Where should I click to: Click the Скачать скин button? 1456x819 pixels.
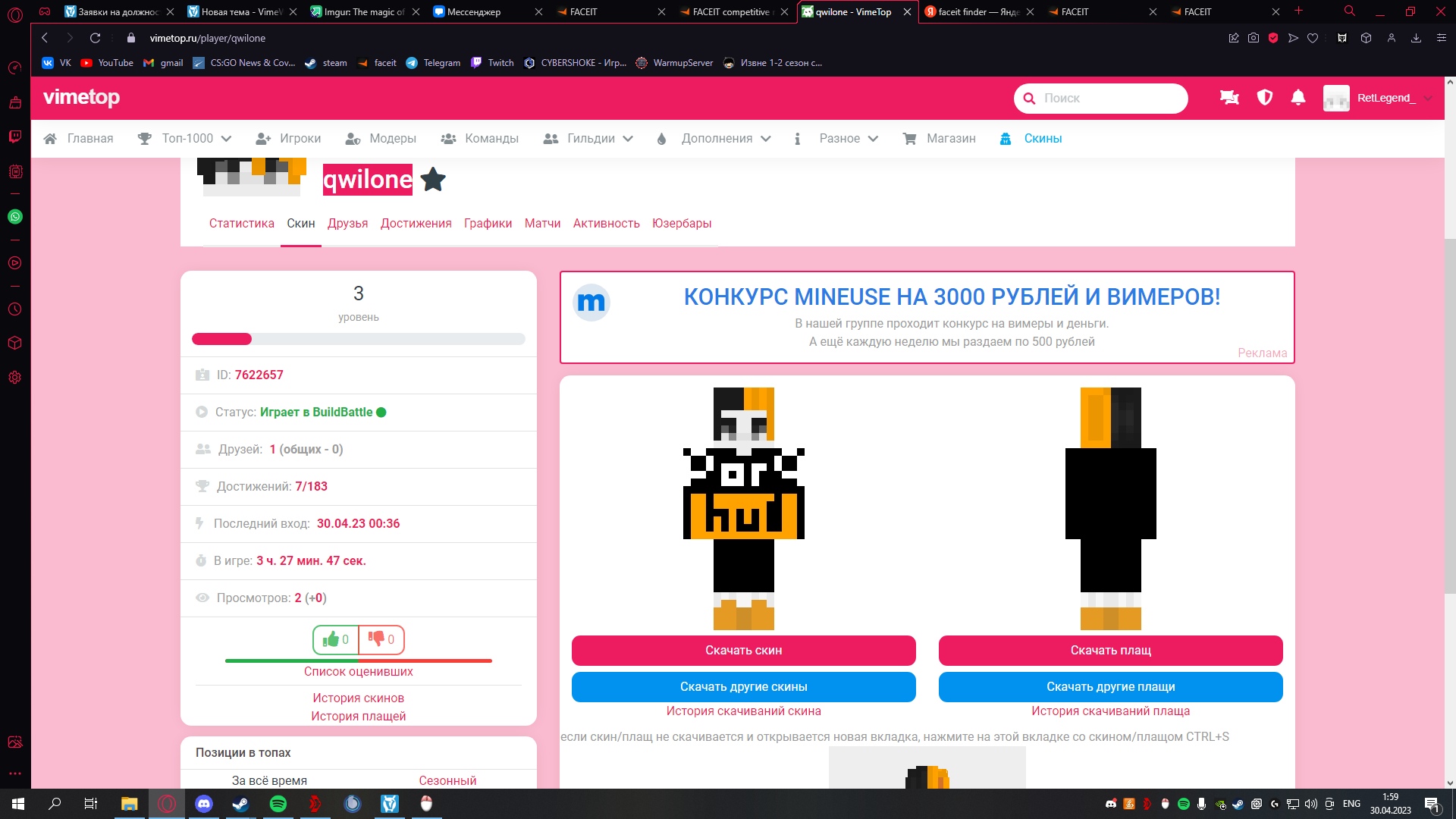point(743,651)
